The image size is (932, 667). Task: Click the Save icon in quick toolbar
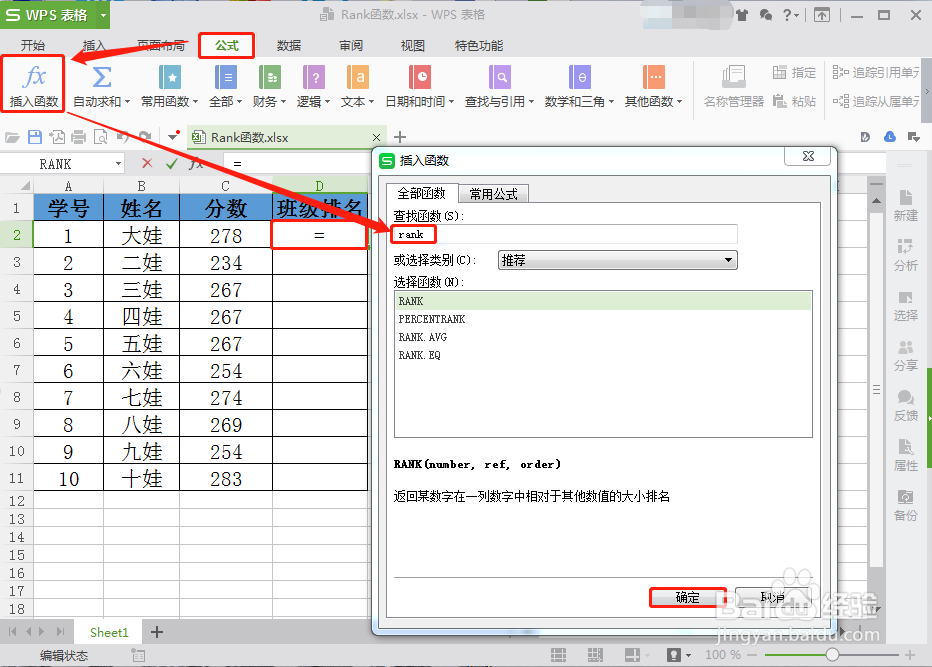point(35,137)
